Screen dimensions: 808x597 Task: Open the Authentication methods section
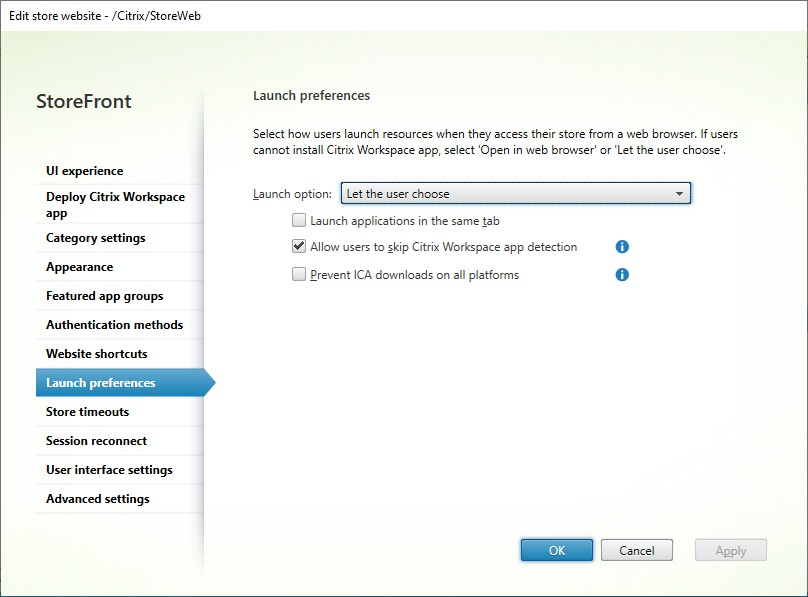(x=112, y=324)
